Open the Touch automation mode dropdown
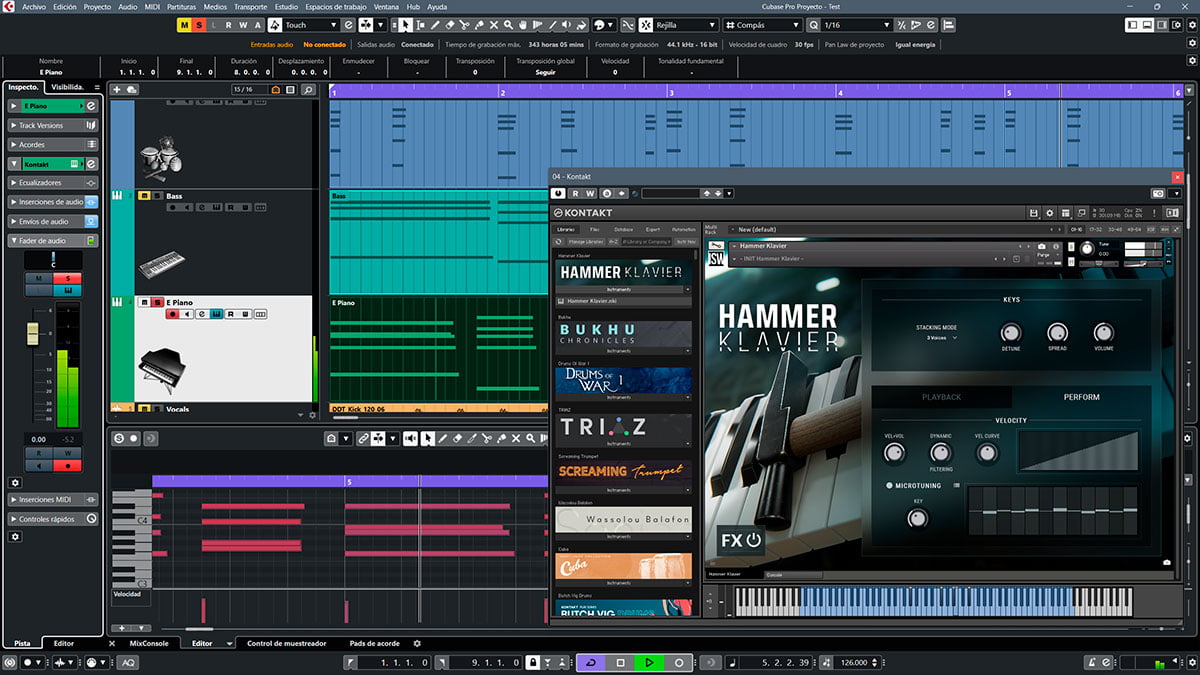The image size is (1200, 675). [310, 25]
